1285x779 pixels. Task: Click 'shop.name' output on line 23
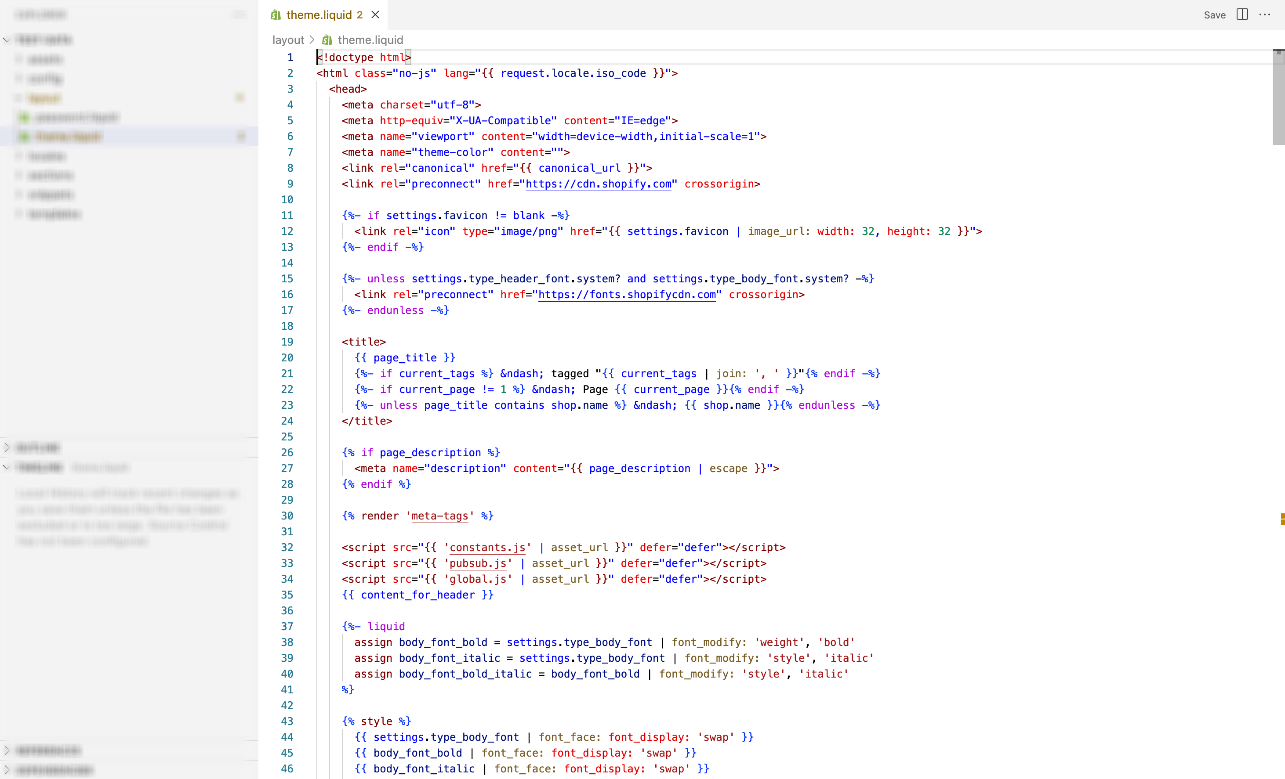(731, 406)
